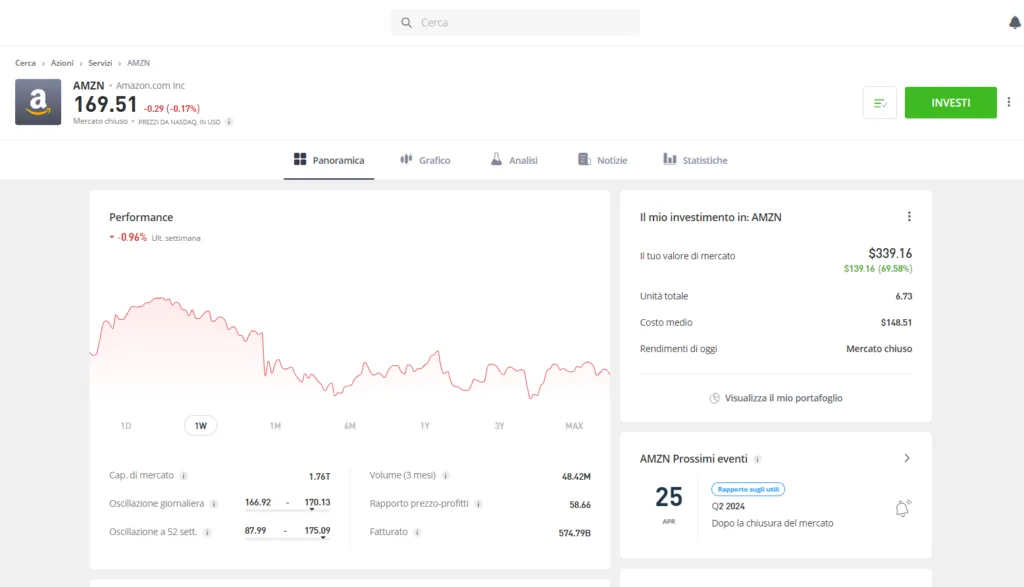Click the 58.66 price-earnings value
Screen dimensions: 1024x587
point(580,505)
